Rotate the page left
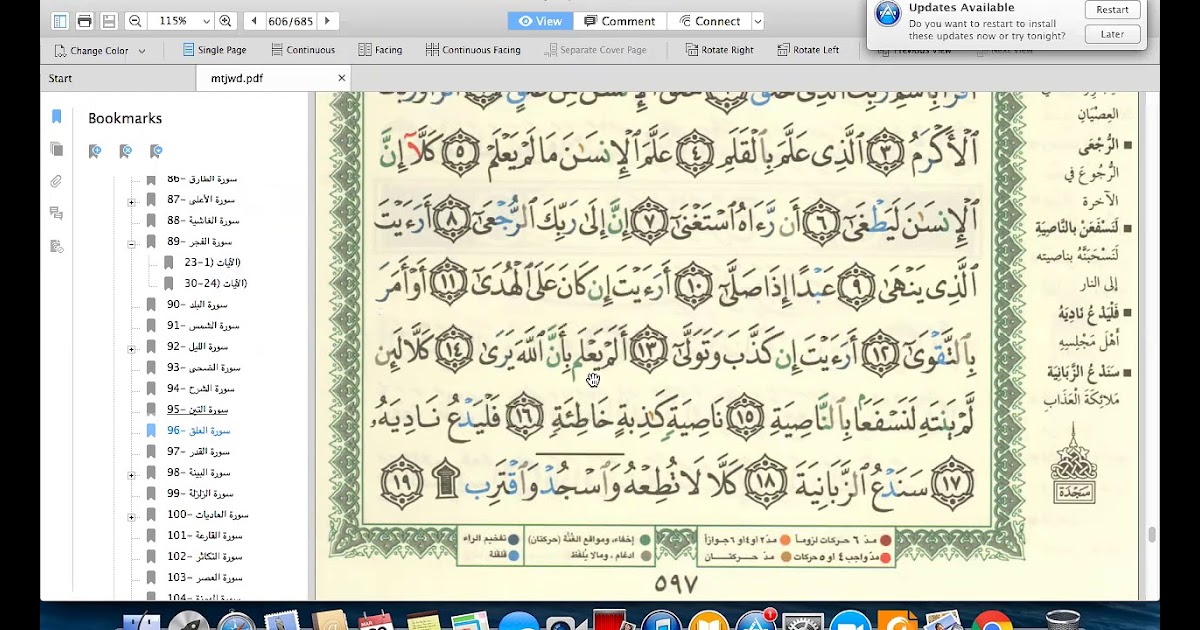 click(x=807, y=50)
